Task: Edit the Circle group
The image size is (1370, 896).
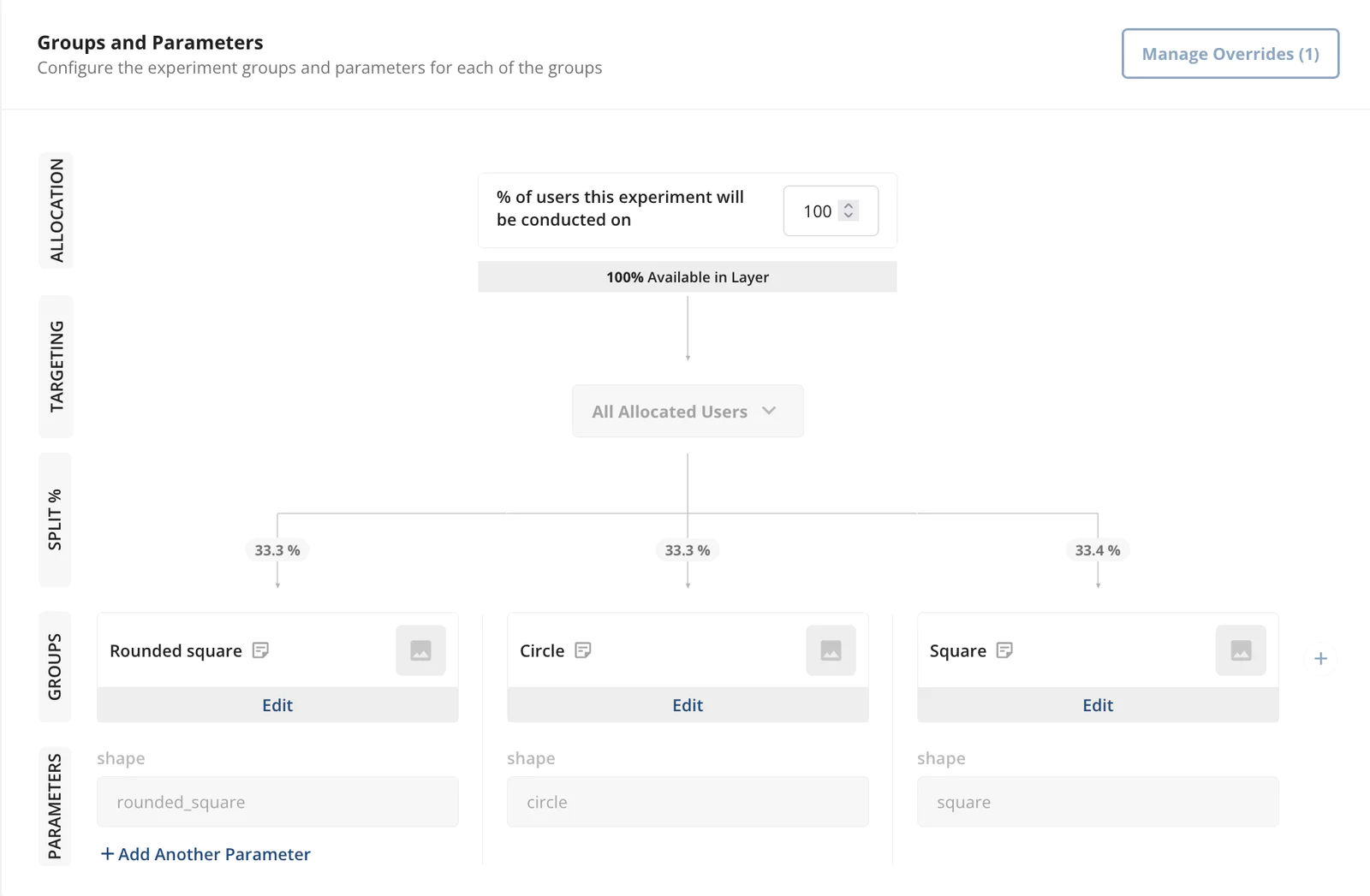Action: tap(688, 705)
